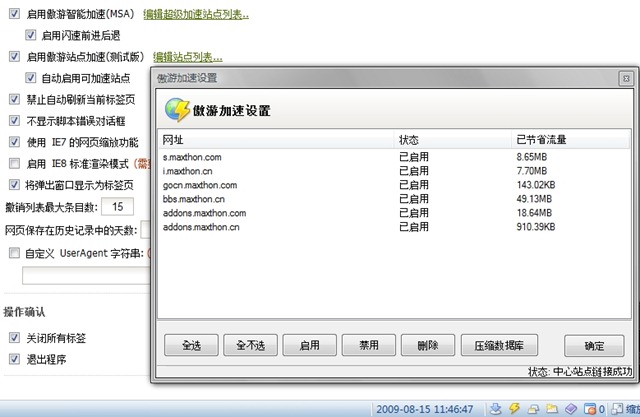Click the 撤销列表最大条目数 field showing 15

click(118, 207)
